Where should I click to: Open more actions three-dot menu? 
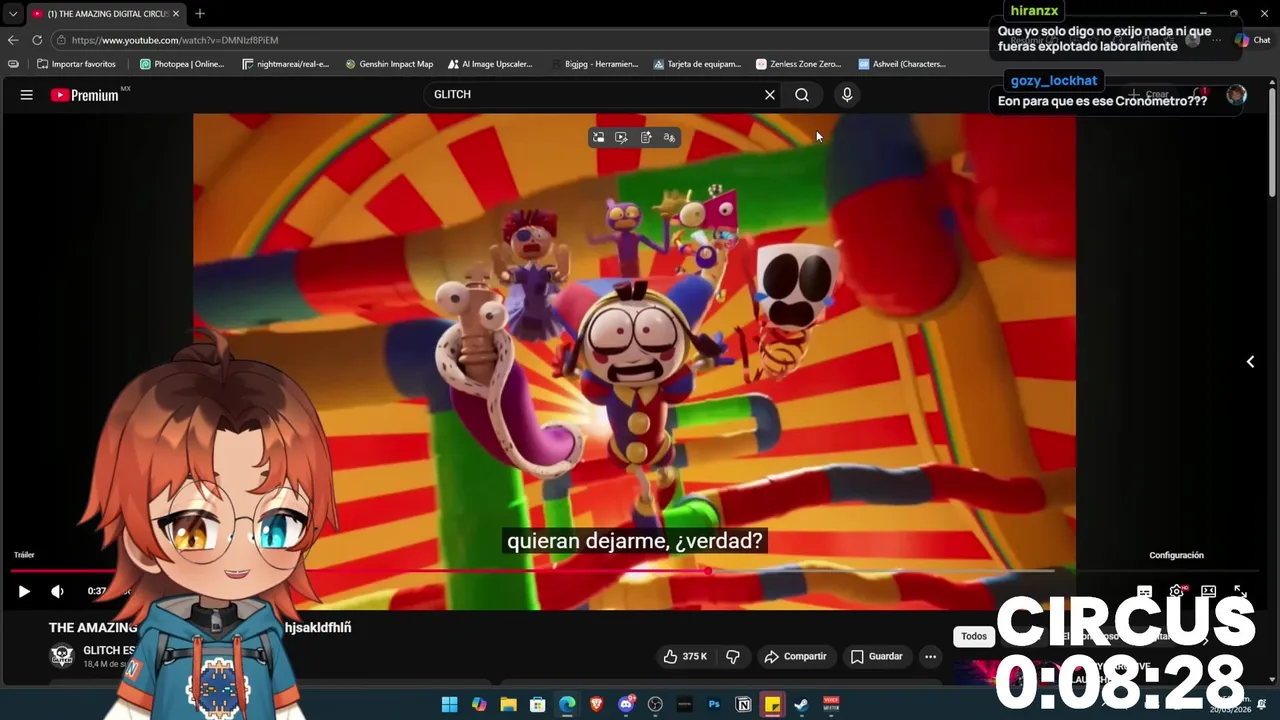point(930,657)
